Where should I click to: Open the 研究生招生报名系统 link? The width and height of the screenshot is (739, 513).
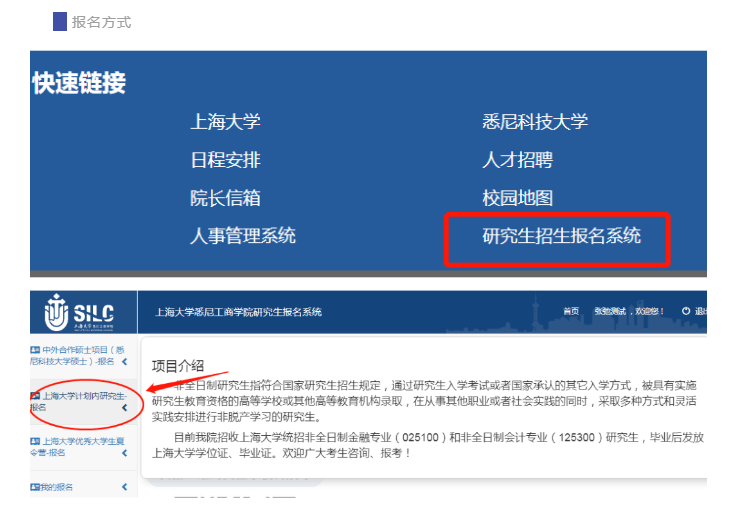click(x=561, y=236)
